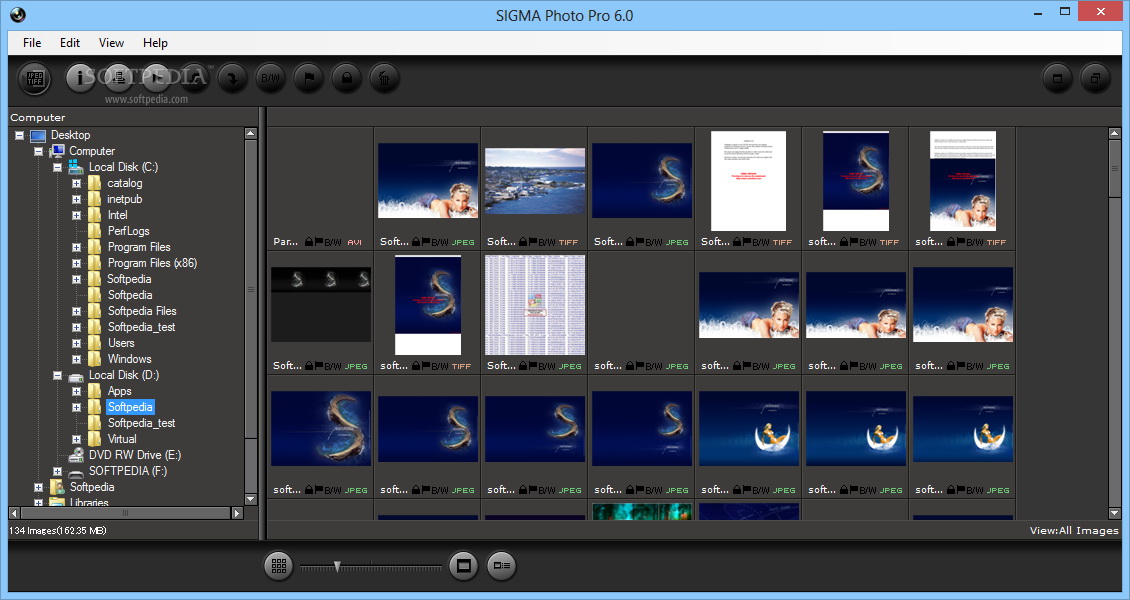1130x600 pixels.
Task: Toggle B/W marker under the first JPEG thumbnail
Action: (x=440, y=242)
